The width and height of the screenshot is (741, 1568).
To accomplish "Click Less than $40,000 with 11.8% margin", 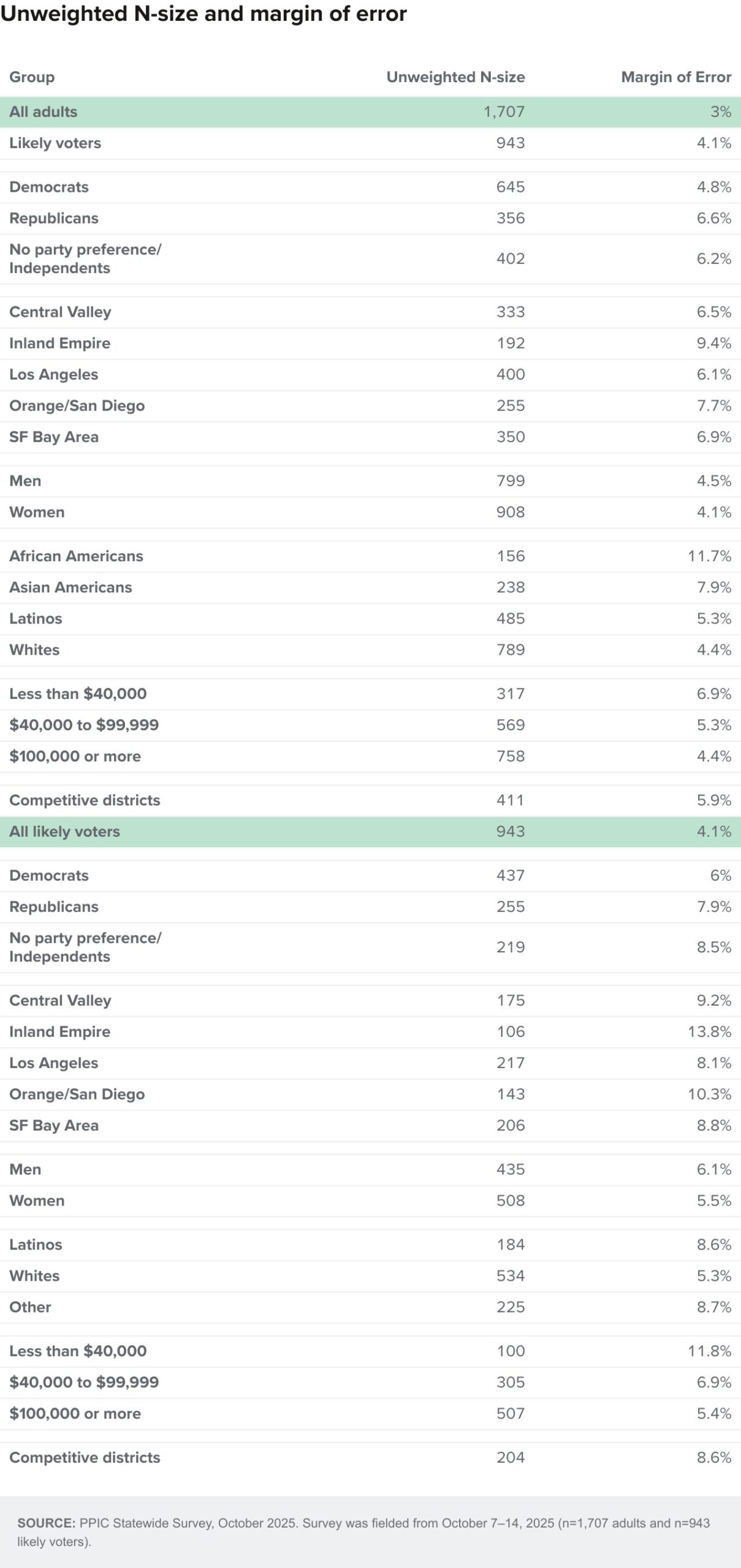I will 78,1351.
